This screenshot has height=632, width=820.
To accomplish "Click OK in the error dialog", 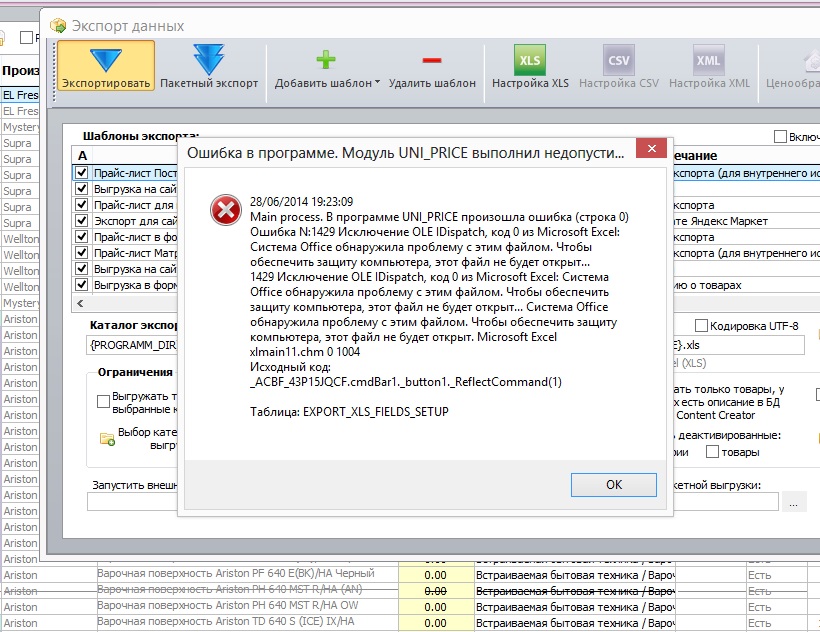I will click(613, 485).
